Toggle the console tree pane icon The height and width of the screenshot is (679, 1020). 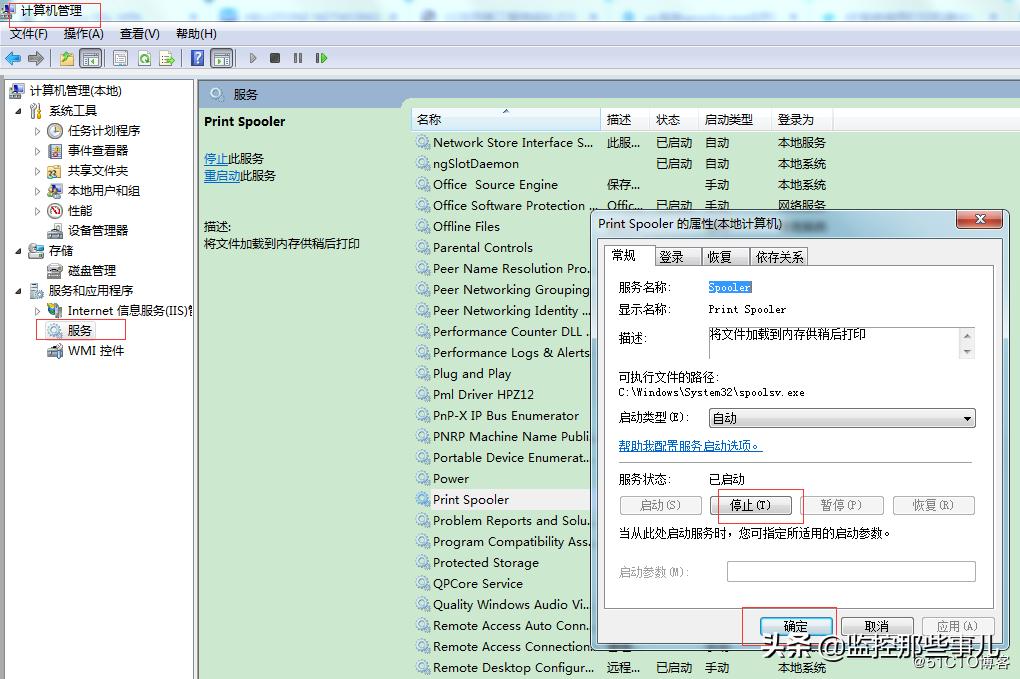click(92, 57)
